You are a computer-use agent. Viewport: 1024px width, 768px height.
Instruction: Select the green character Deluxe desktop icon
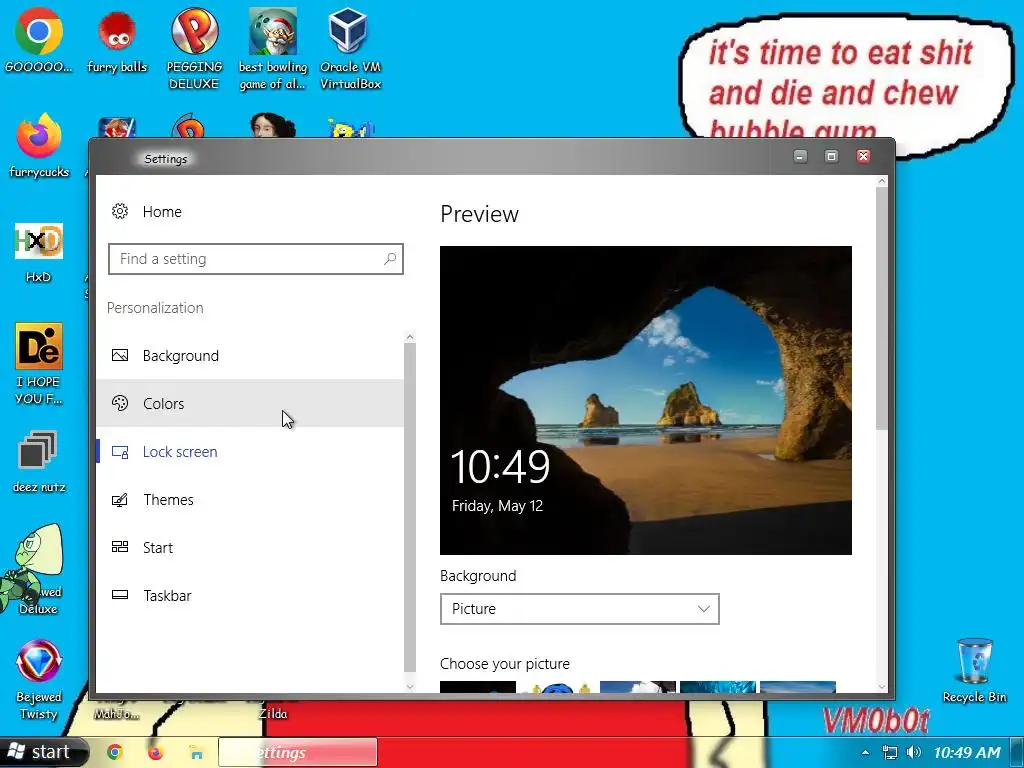(x=33, y=567)
